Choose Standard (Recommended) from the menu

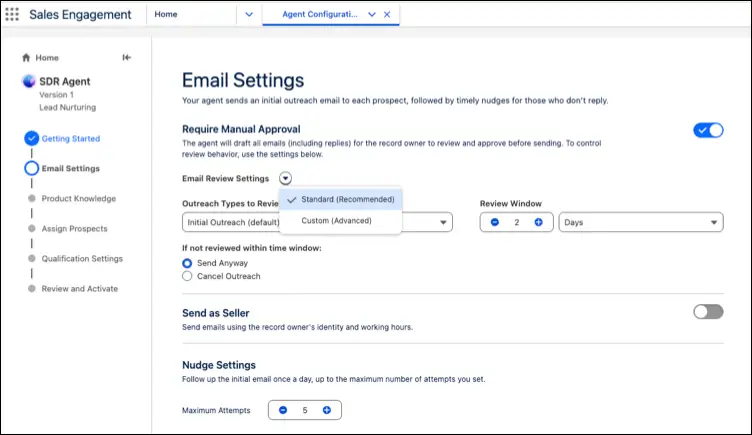pyautogui.click(x=341, y=199)
